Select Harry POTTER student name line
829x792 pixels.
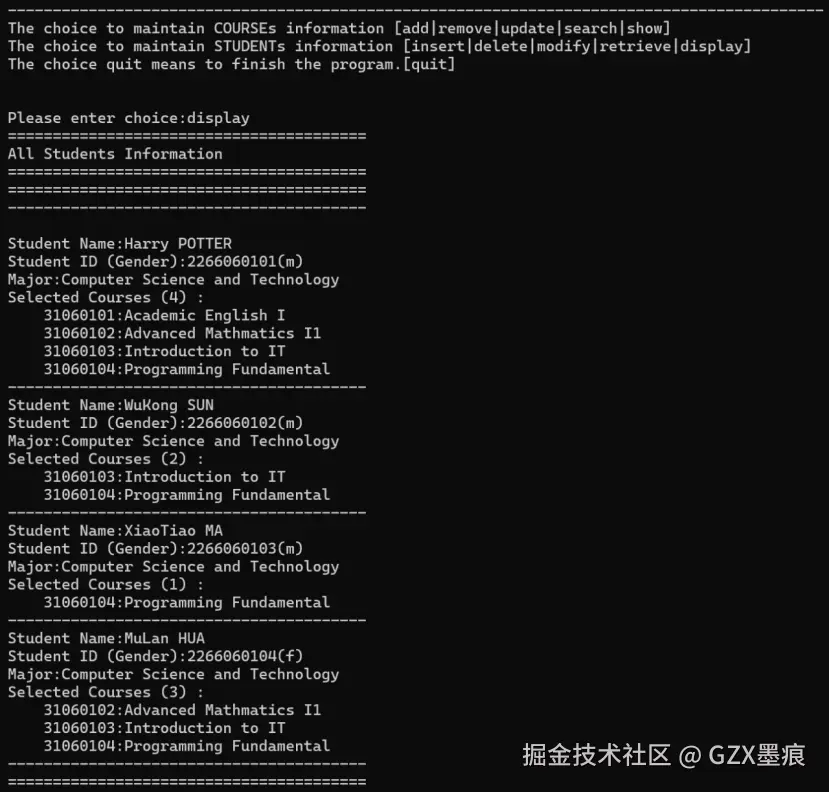(x=119, y=244)
